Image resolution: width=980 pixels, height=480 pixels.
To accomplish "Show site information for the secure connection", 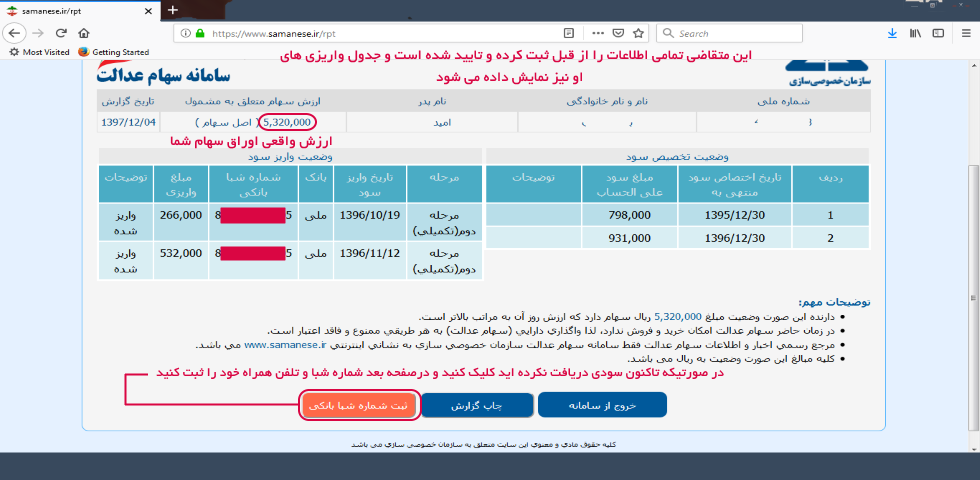I will (x=186, y=32).
